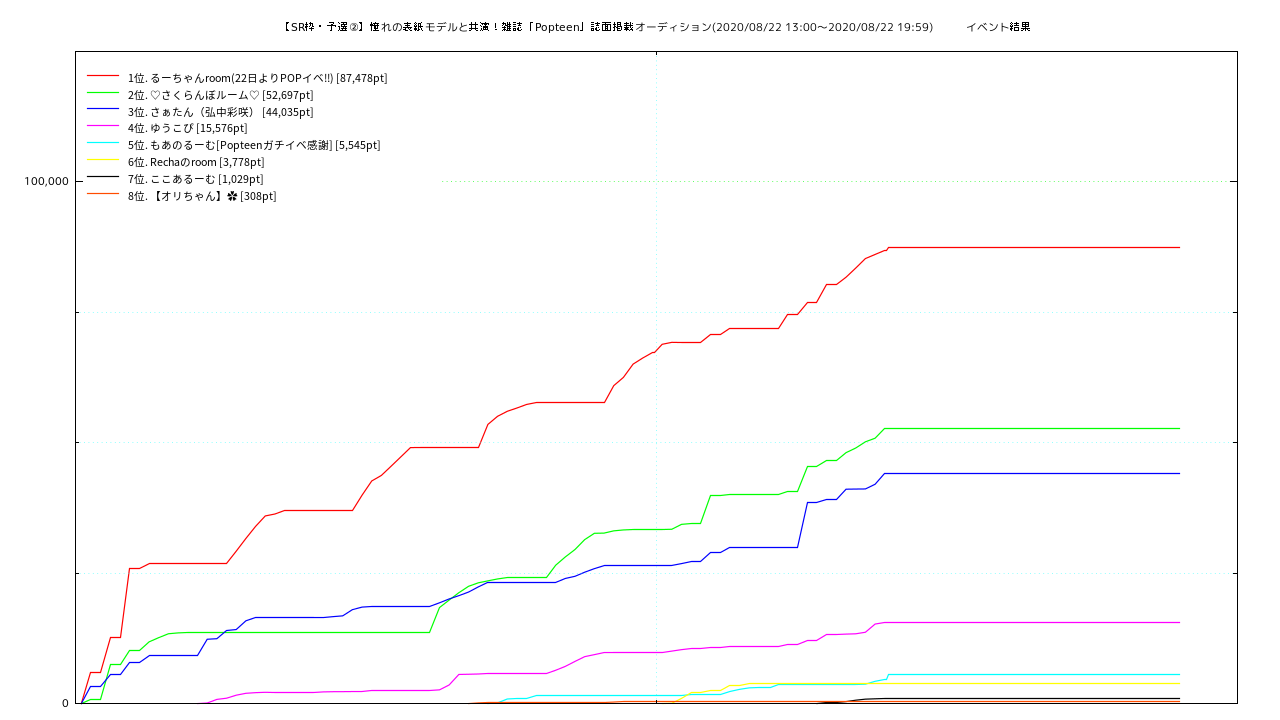
Task: Click the green line's final plateau
Action: 1032,428
